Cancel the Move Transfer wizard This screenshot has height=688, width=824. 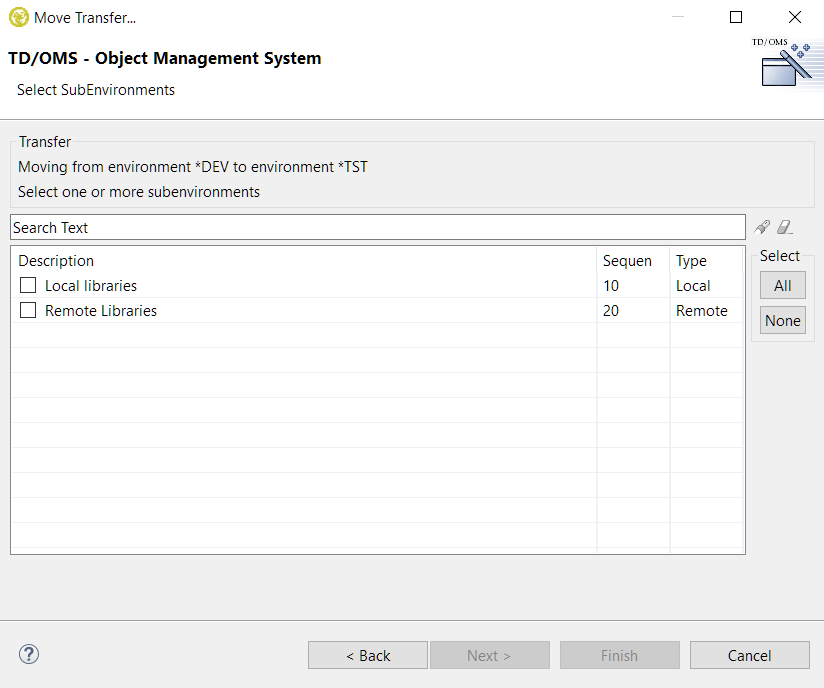coord(749,656)
